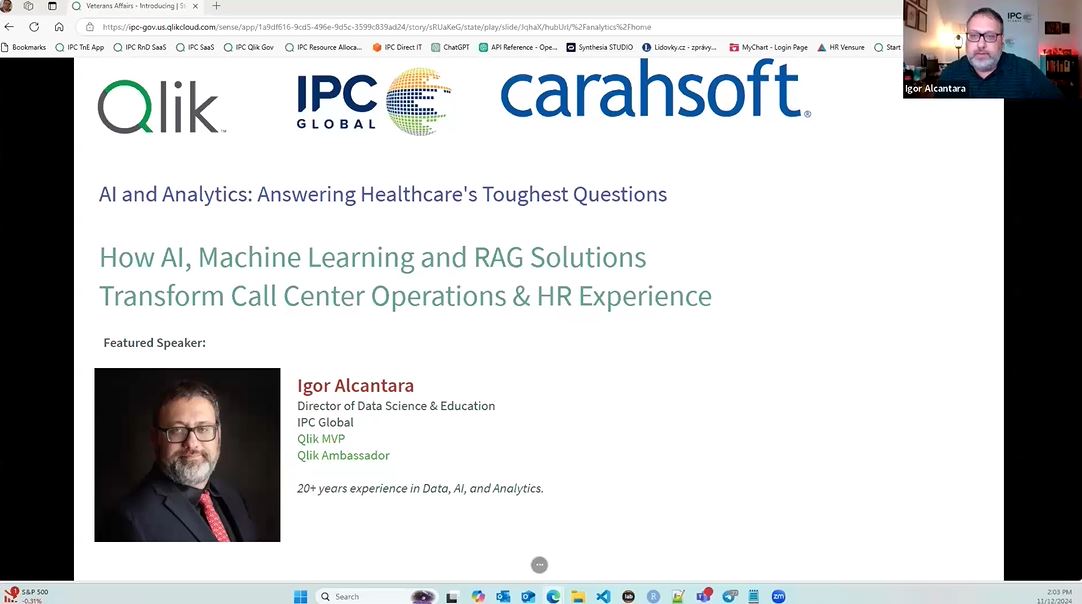Open the S&P 500 taskbar widget
Image resolution: width=1082 pixels, height=604 pixels.
pyautogui.click(x=26, y=596)
